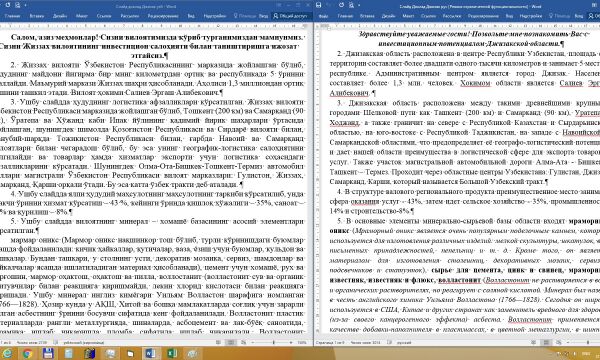
Task: Click proofing check icon in left status bar
Action: (55, 342)
